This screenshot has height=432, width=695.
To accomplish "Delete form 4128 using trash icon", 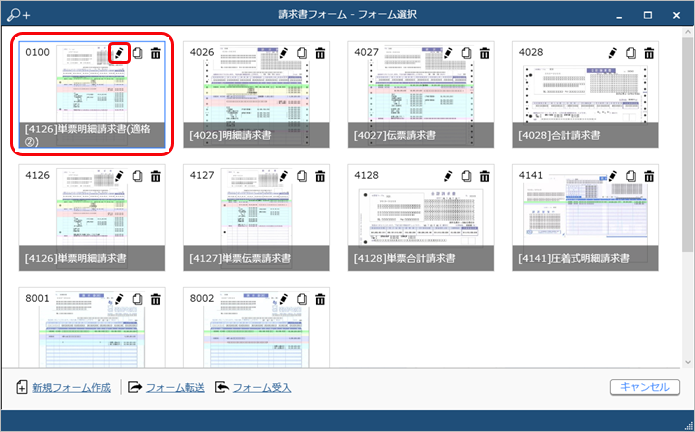I will pyautogui.click(x=484, y=176).
